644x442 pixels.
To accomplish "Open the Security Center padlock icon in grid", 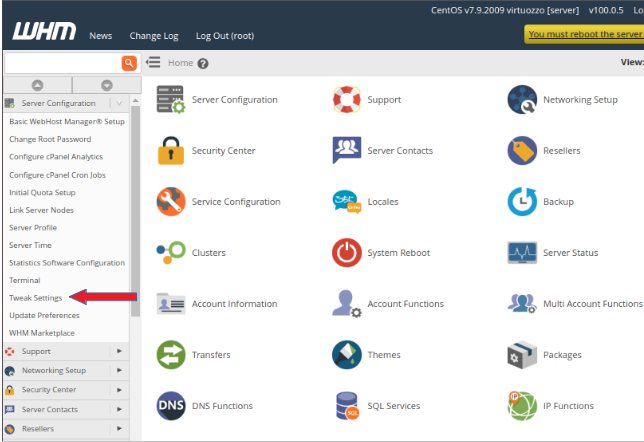I will point(171,150).
